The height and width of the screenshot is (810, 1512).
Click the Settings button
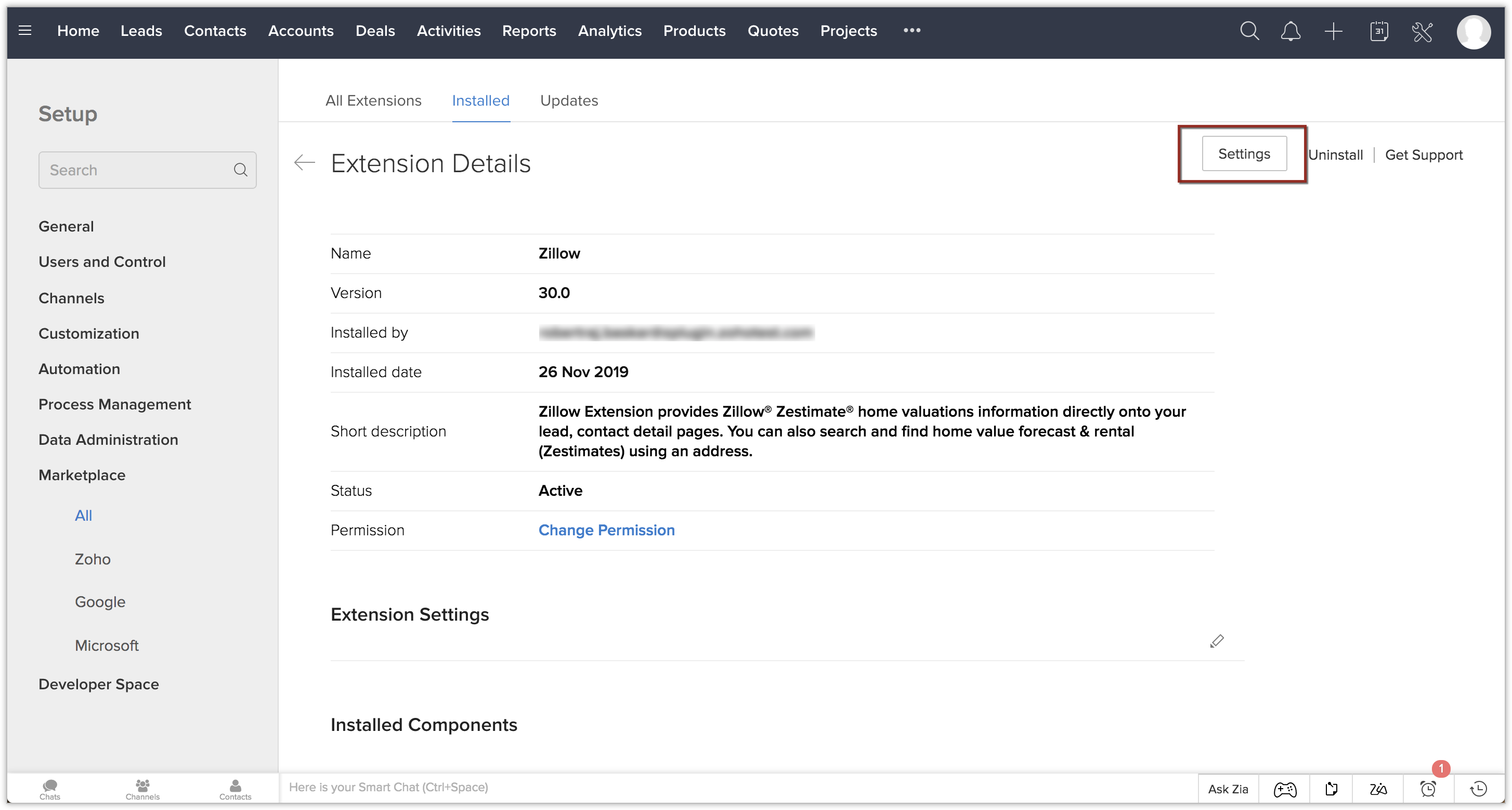click(1244, 154)
